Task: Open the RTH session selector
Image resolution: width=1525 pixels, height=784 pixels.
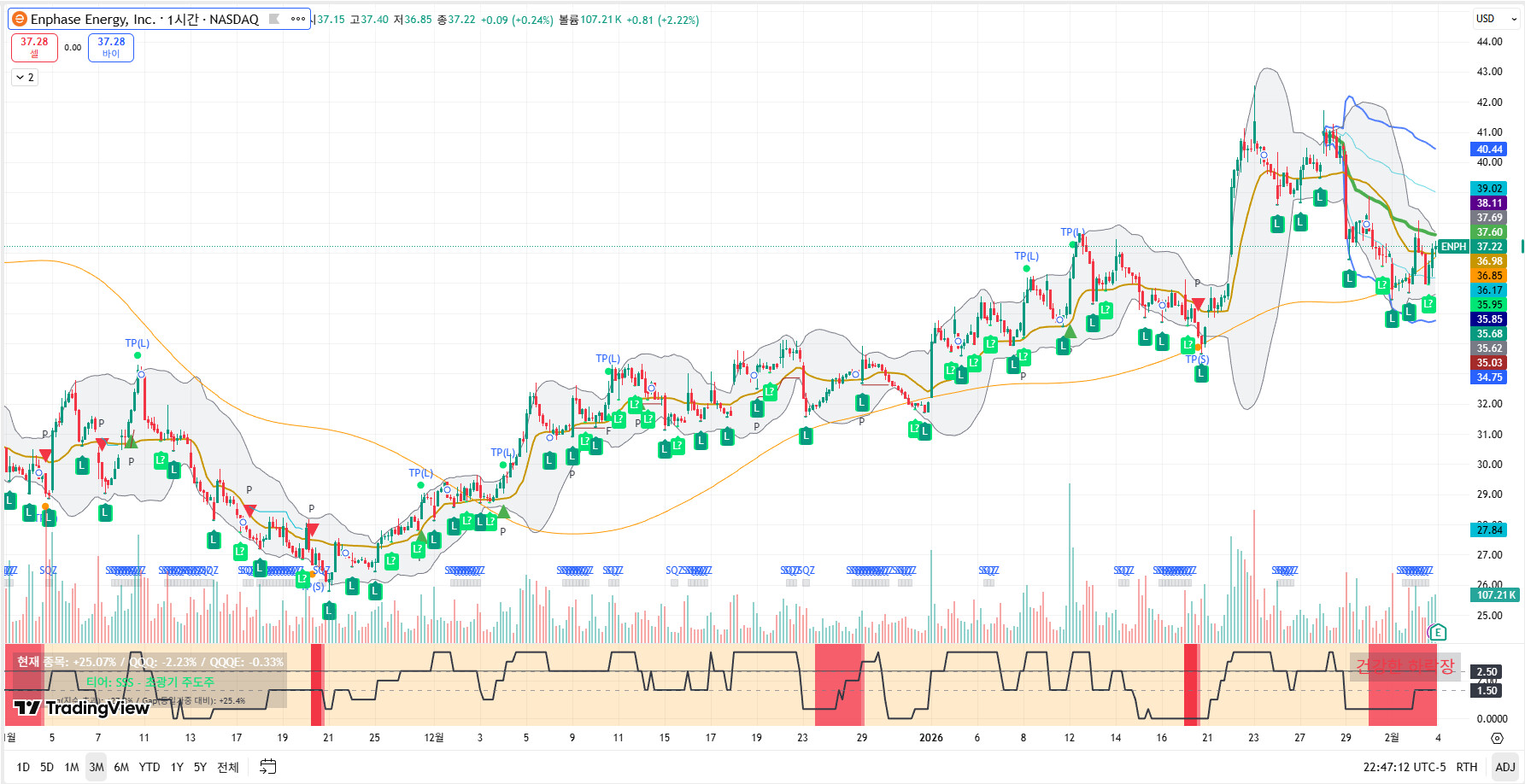Action: coord(1467,767)
